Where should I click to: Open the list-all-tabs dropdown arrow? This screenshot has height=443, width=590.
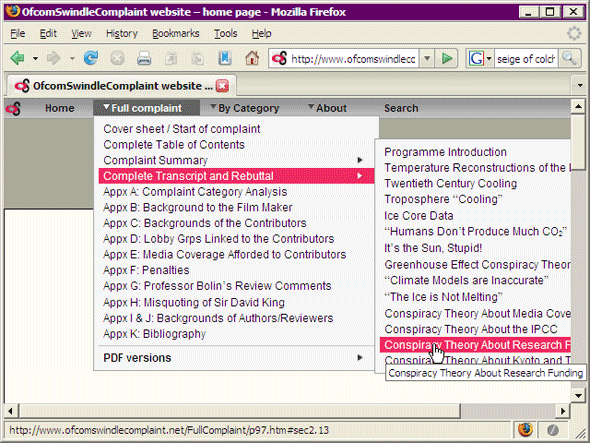pos(580,85)
